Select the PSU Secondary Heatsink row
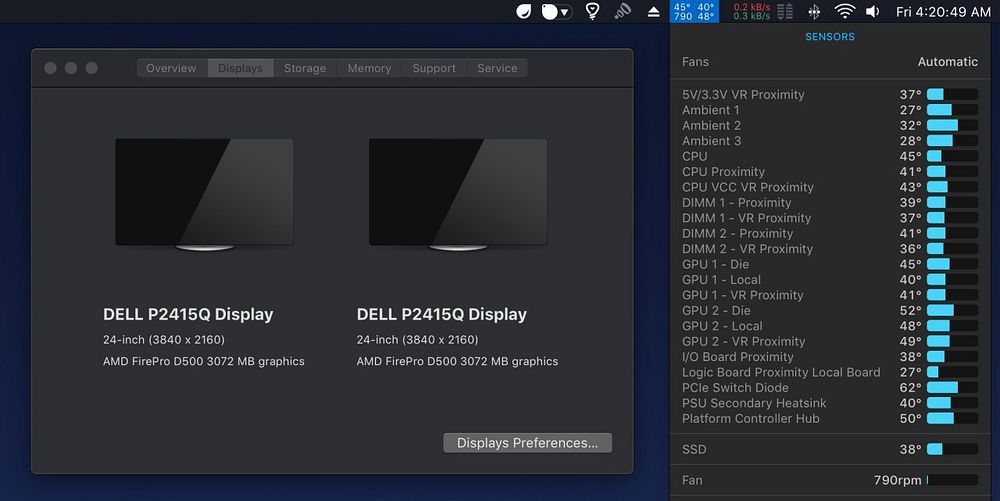Screen dimensions: 1000x501 [x=830, y=403]
